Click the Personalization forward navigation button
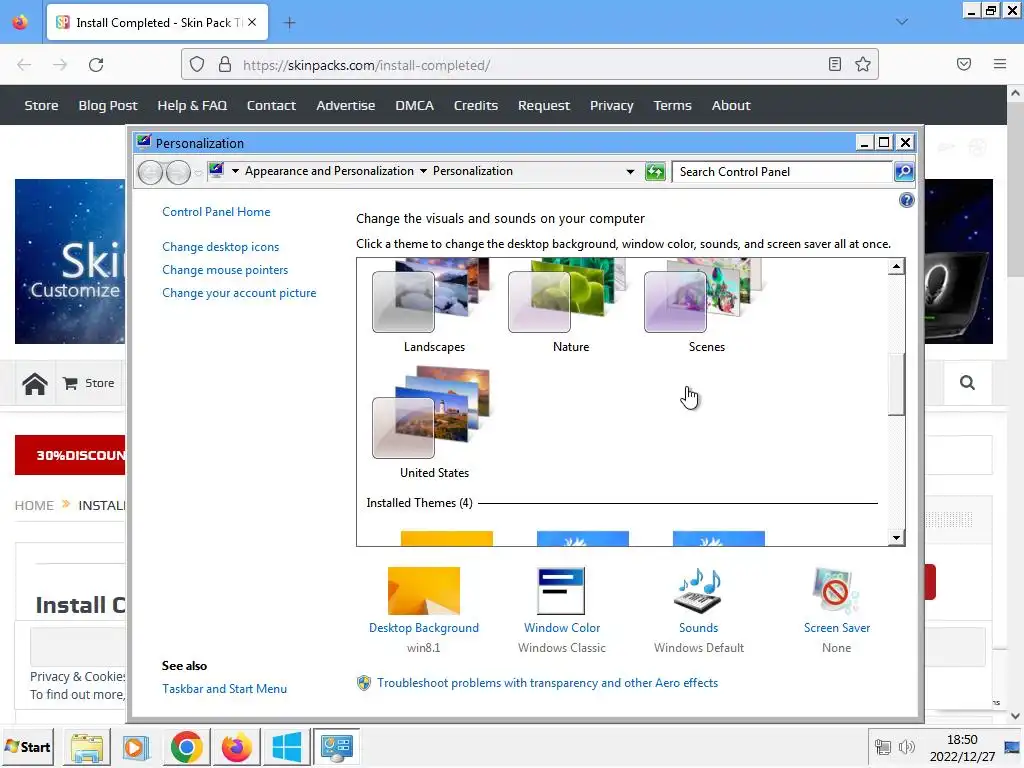 point(178,172)
